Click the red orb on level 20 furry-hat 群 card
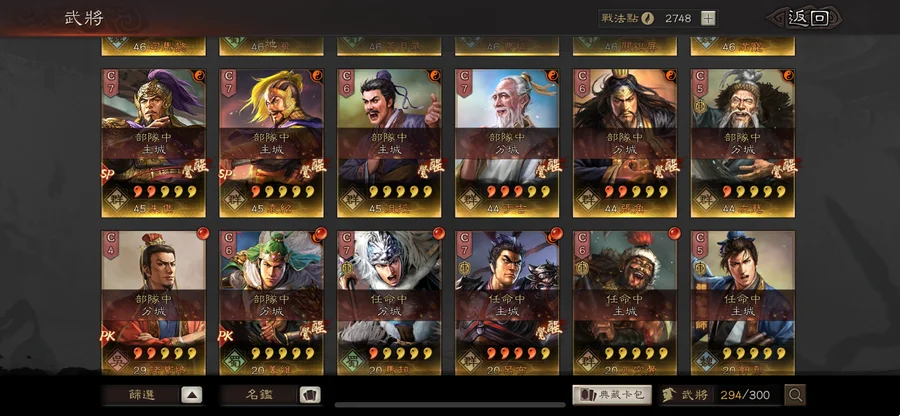The width and height of the screenshot is (900, 416). click(x=673, y=234)
